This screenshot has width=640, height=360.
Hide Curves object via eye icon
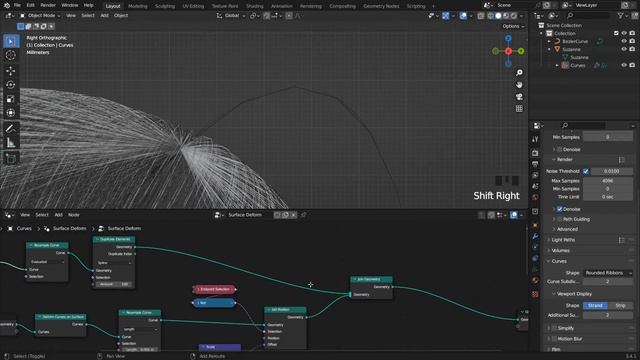624,65
